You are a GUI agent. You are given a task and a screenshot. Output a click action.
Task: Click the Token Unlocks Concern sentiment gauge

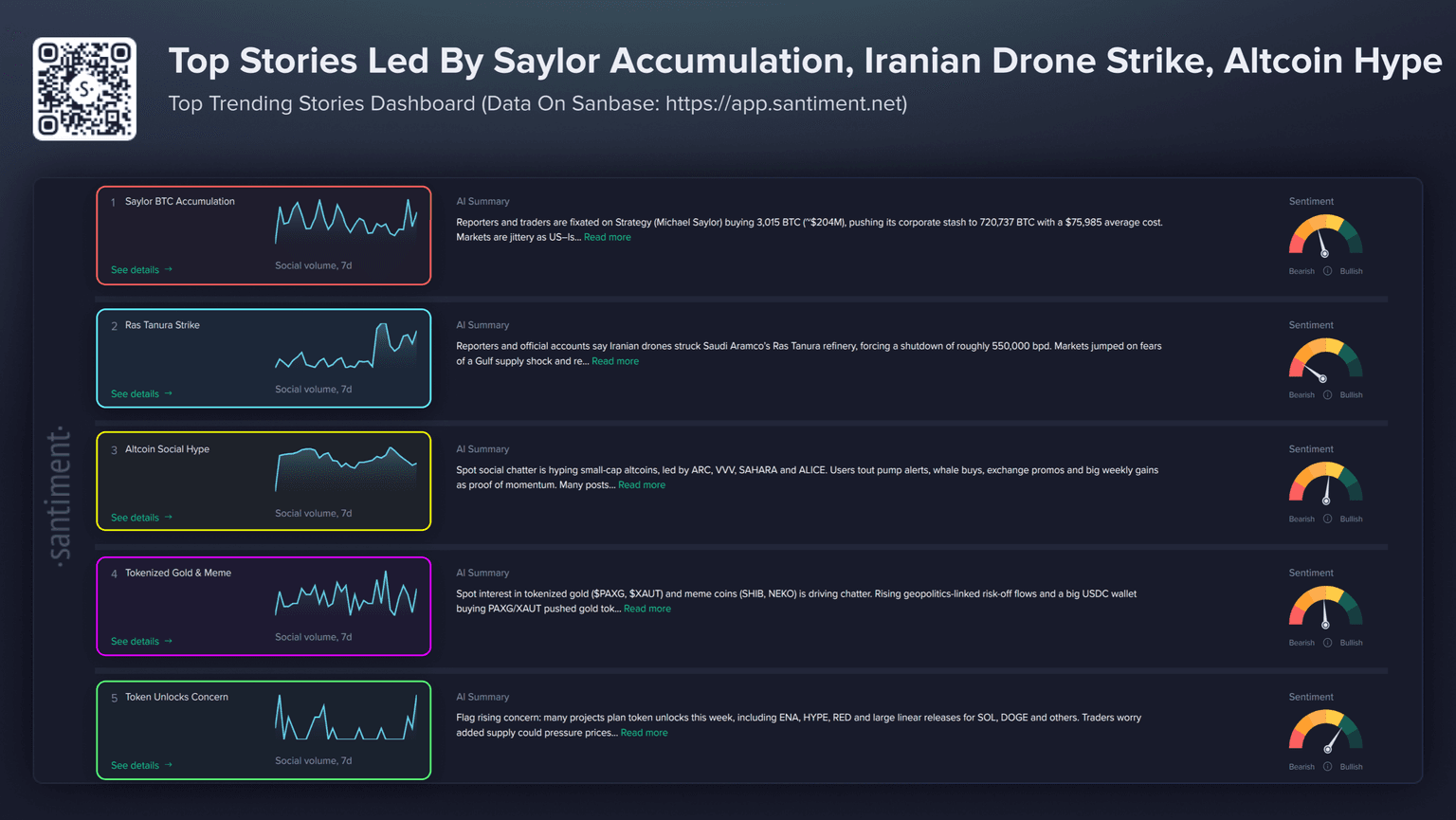click(x=1325, y=732)
